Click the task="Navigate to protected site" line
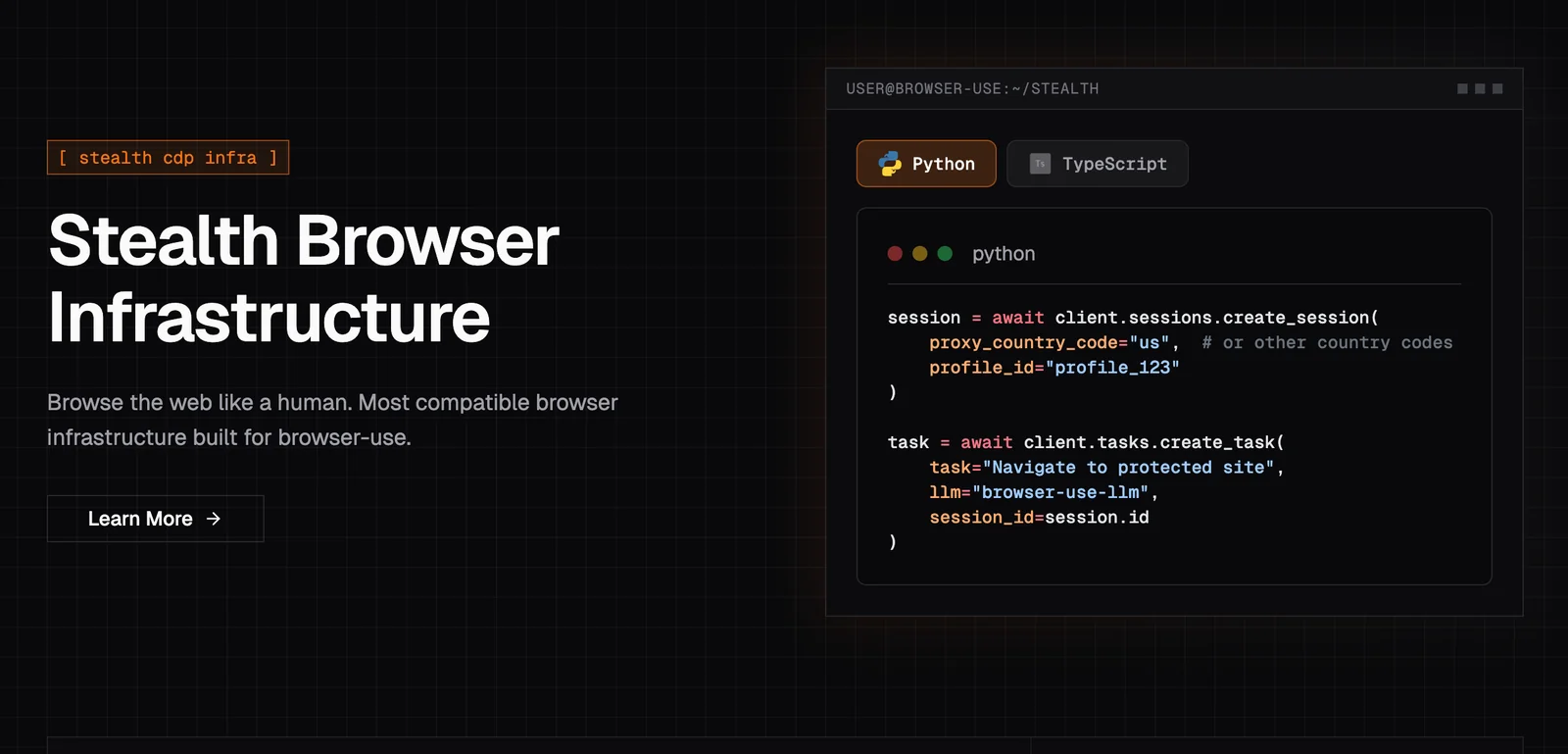Screen dimensions: 1568x754 1106,468
